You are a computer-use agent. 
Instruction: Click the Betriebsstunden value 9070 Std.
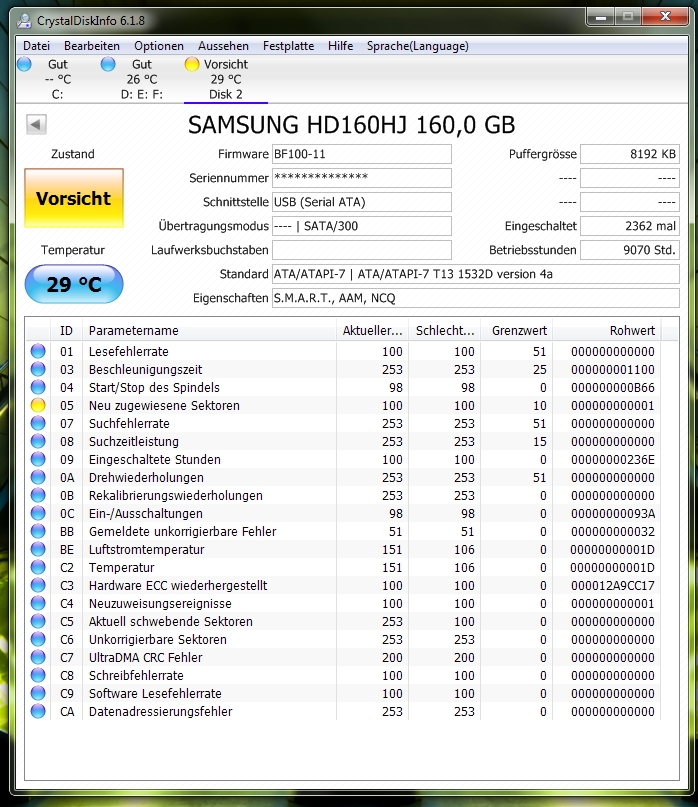tap(630, 250)
